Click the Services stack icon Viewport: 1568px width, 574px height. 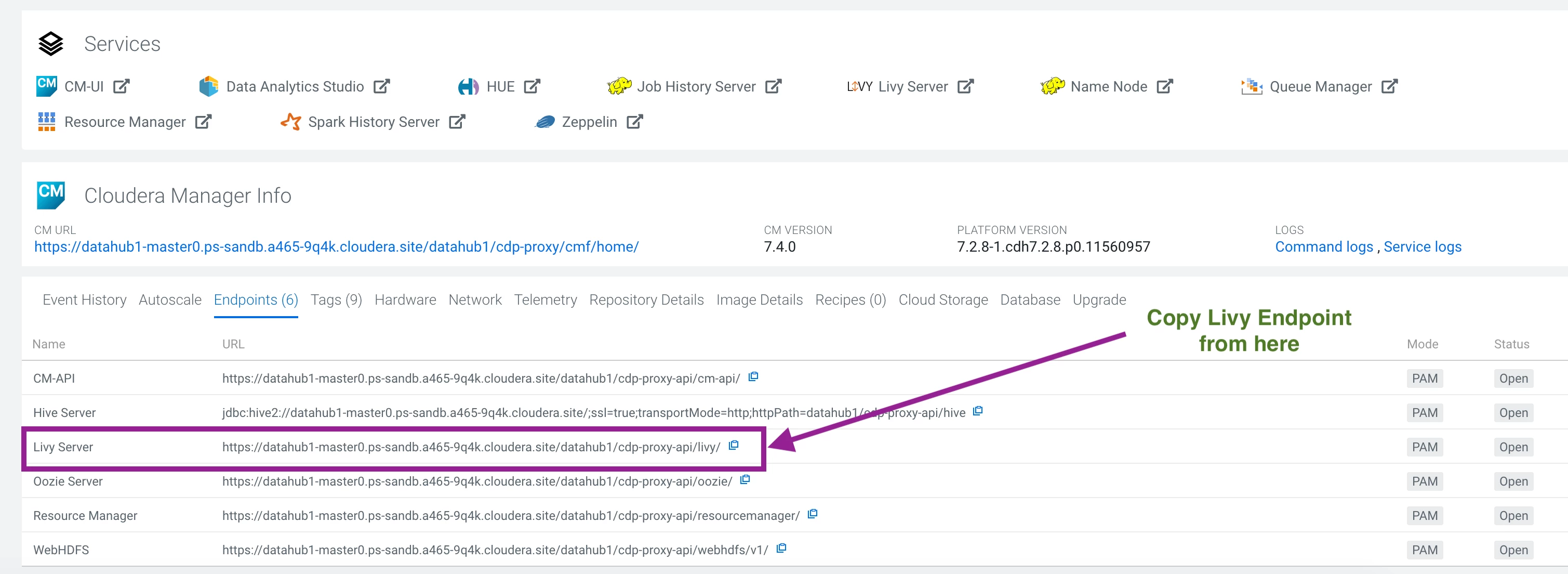[50, 44]
